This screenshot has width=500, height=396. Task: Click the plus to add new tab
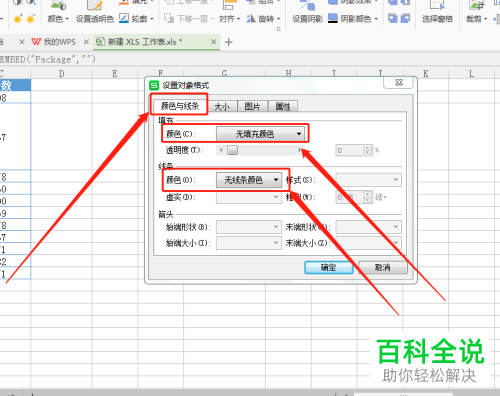[229, 42]
